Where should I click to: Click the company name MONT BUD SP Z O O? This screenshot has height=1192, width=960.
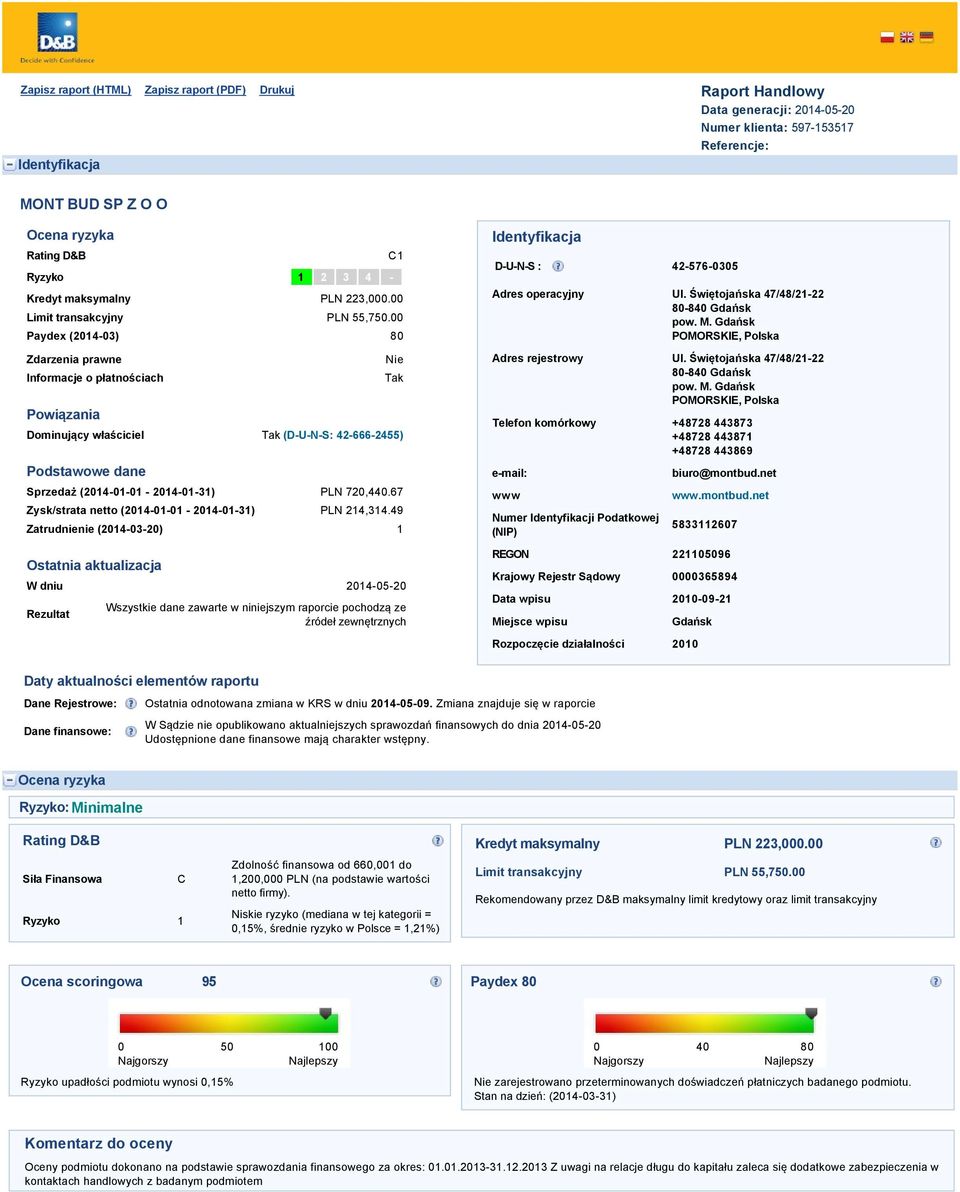click(x=93, y=204)
